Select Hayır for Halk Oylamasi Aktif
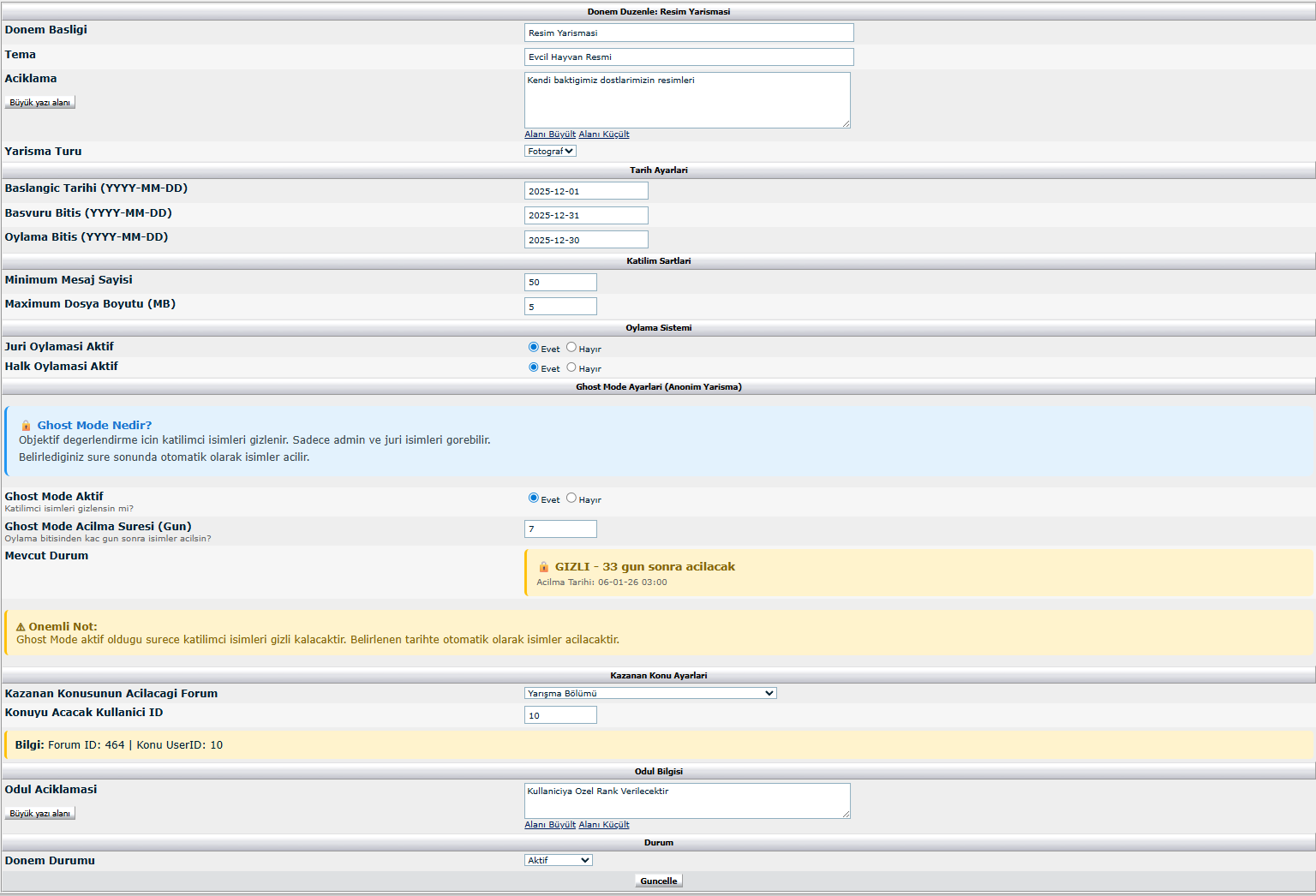The image size is (1316, 896). coord(571,367)
